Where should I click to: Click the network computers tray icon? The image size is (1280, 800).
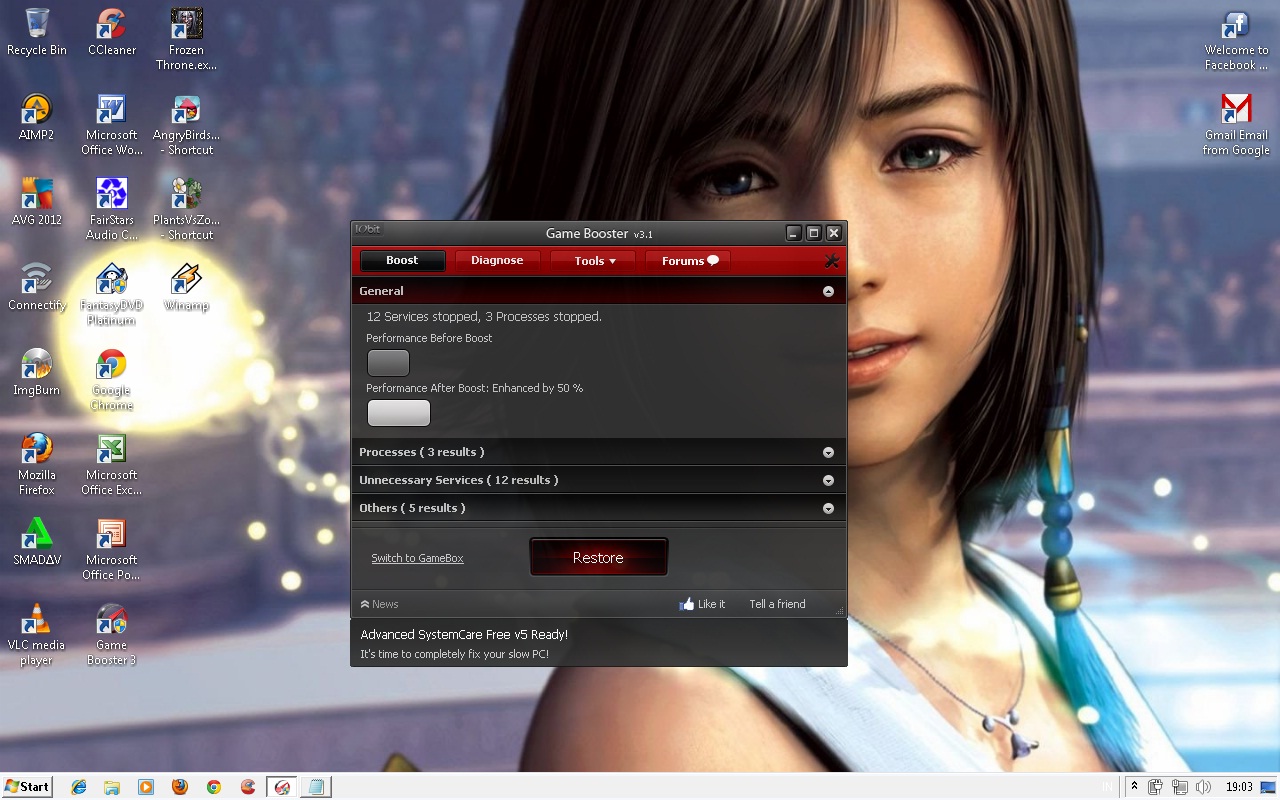point(1180,787)
